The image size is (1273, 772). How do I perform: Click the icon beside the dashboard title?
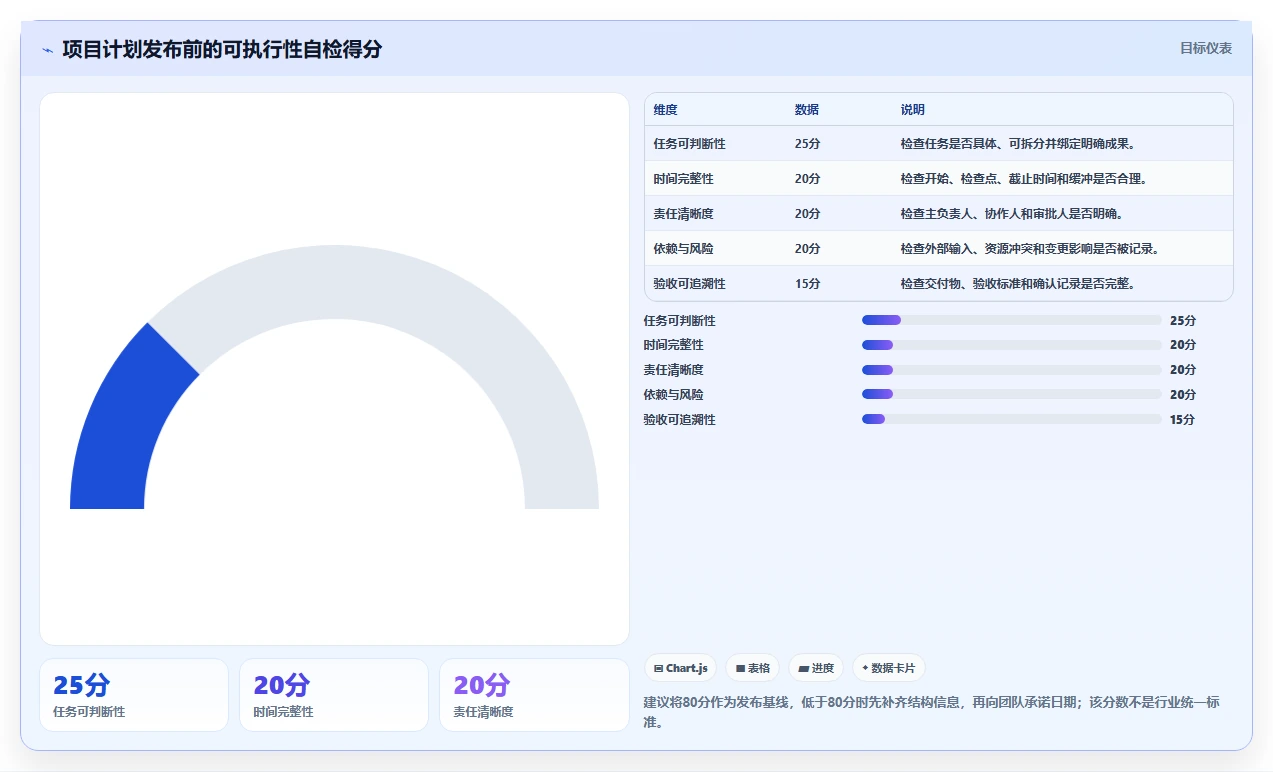(x=47, y=50)
